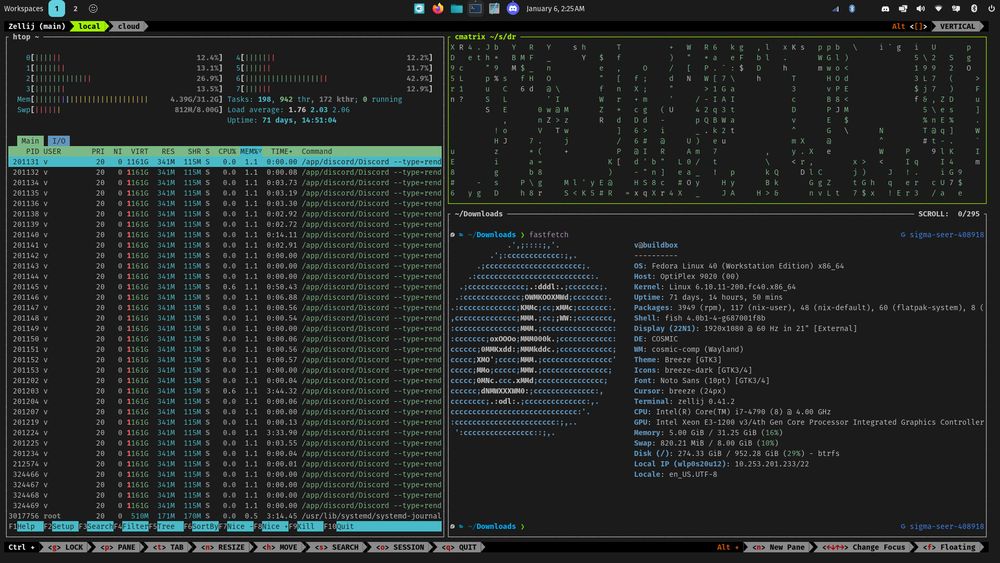Click the Zellij QUIT hint in bottom bar
The width and height of the screenshot is (1000, 563).
point(459,547)
